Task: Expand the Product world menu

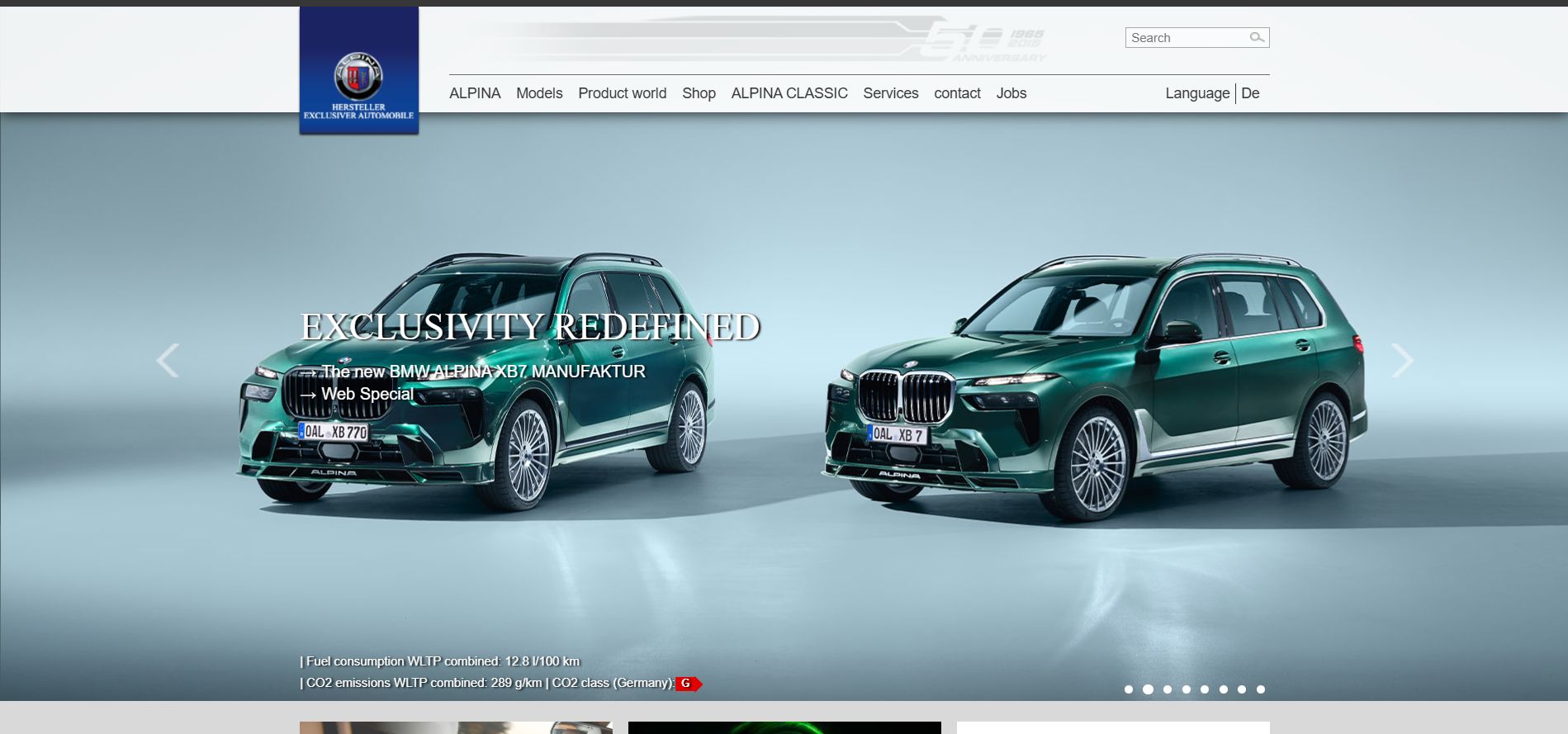Action: 622,93
